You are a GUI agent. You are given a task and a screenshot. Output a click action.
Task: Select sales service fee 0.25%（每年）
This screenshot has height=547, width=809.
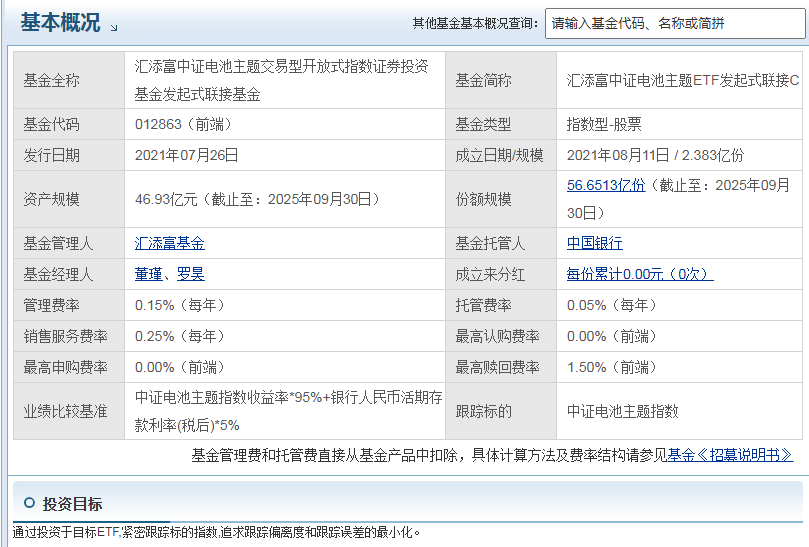click(x=180, y=336)
